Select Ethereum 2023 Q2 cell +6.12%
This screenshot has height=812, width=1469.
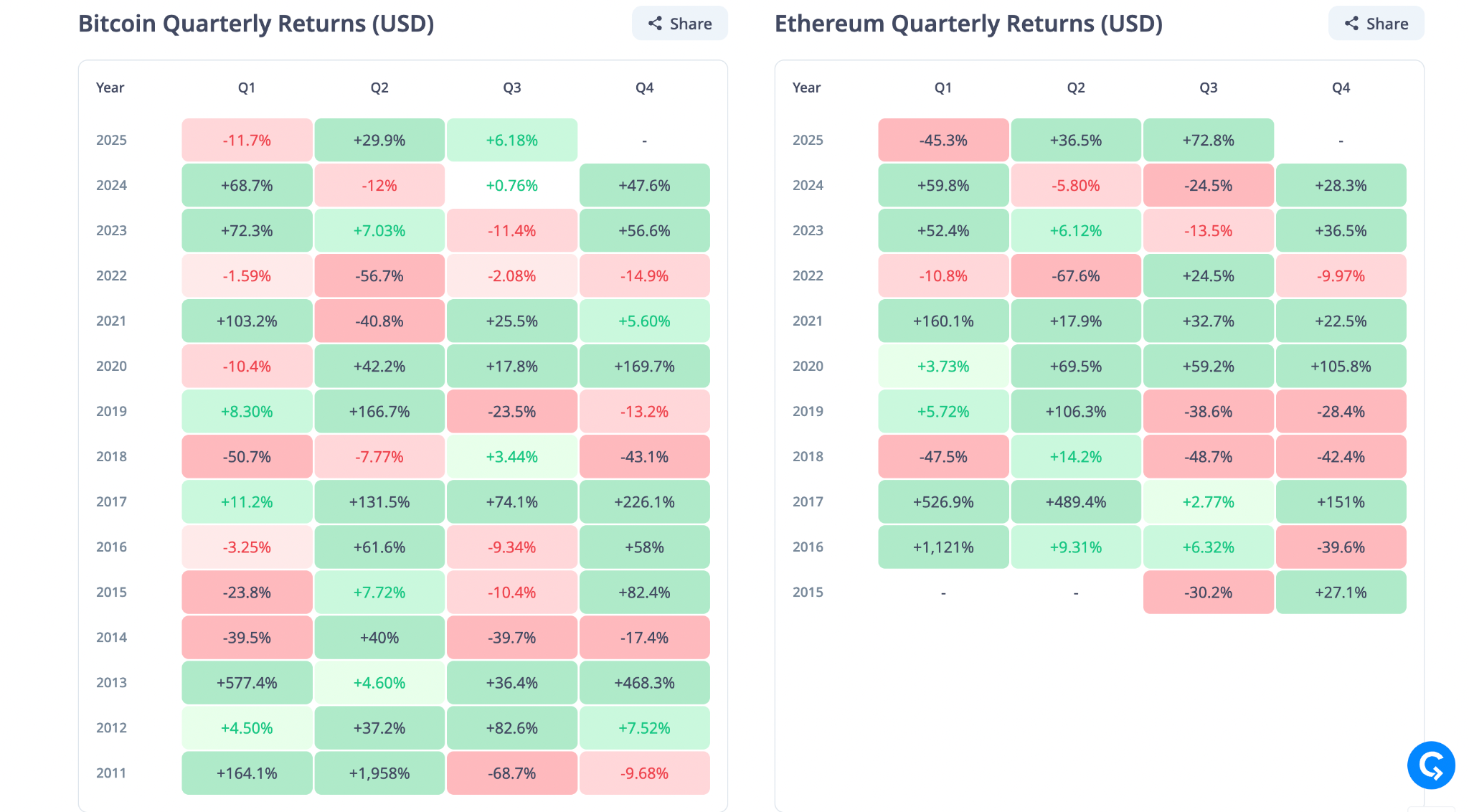(x=1076, y=230)
